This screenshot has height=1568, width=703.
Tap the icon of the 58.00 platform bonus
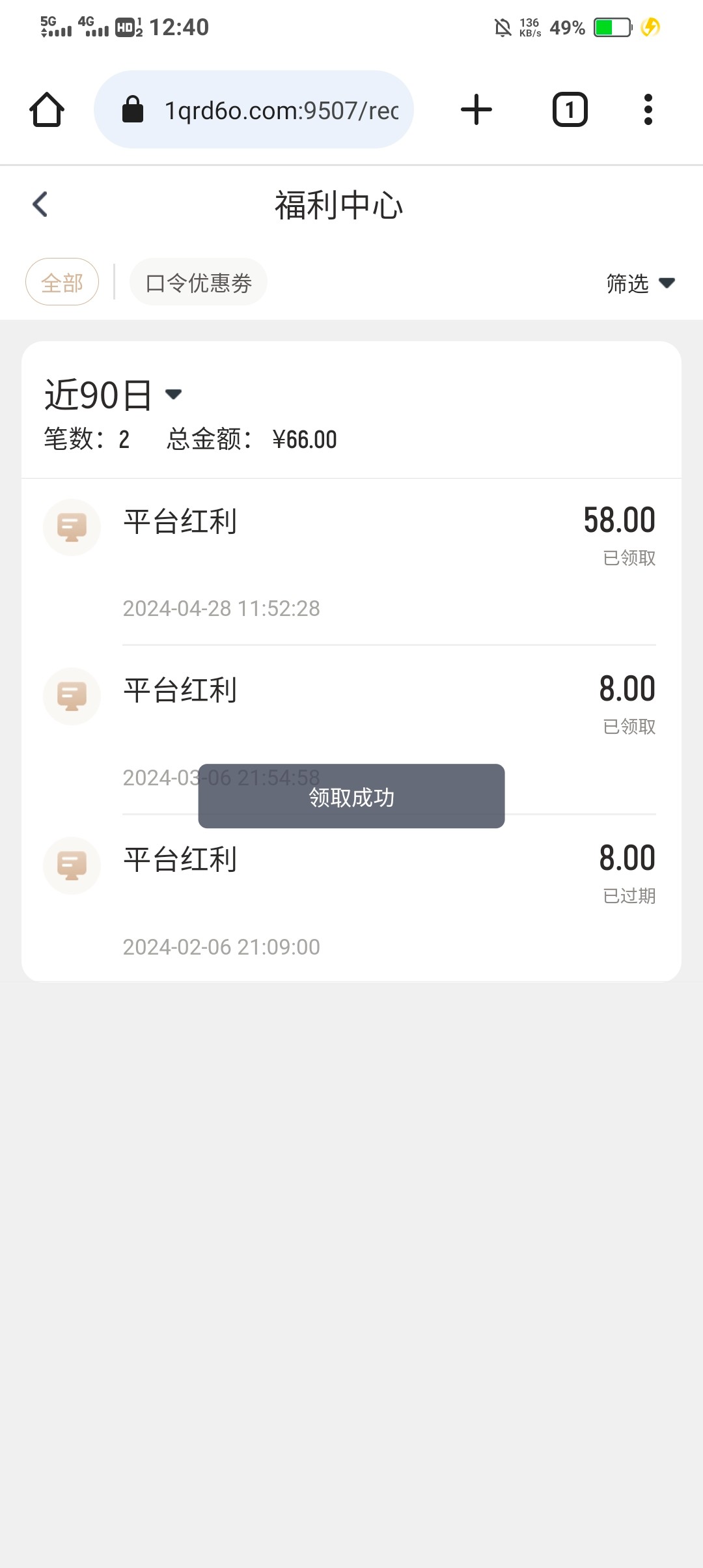tap(72, 527)
